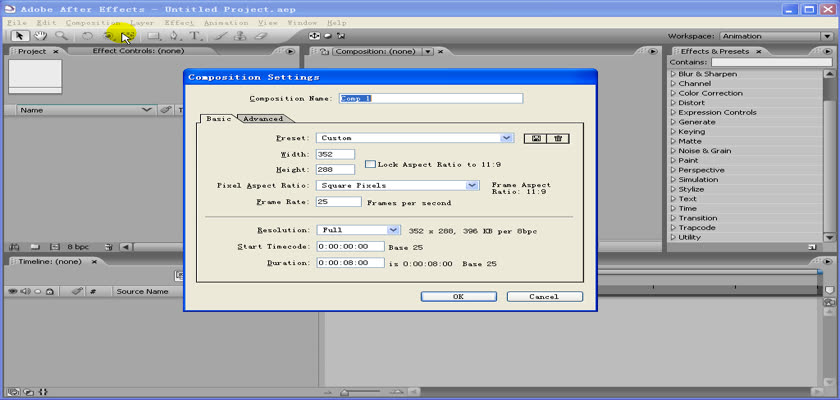Open the Pixel Aspect Ratio dropdown
Image resolution: width=840 pixels, height=400 pixels.
(471, 185)
